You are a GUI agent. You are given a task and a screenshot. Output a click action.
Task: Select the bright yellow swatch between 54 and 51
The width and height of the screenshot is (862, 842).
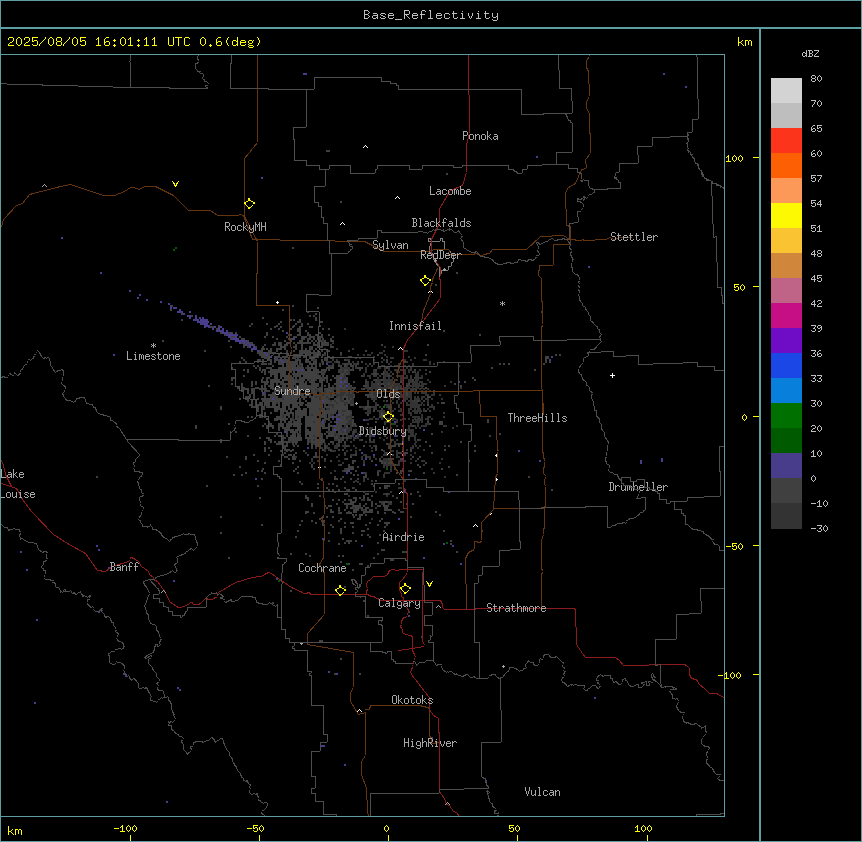tap(786, 215)
